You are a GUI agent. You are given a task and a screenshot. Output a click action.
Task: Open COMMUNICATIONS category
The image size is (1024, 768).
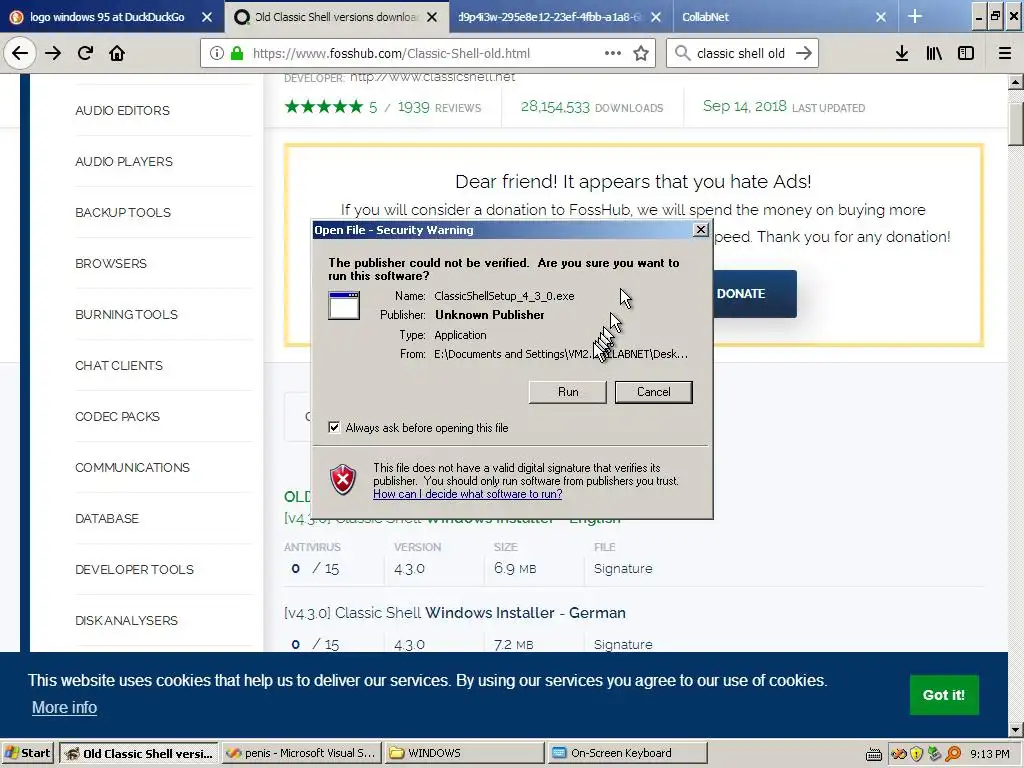[133, 467]
